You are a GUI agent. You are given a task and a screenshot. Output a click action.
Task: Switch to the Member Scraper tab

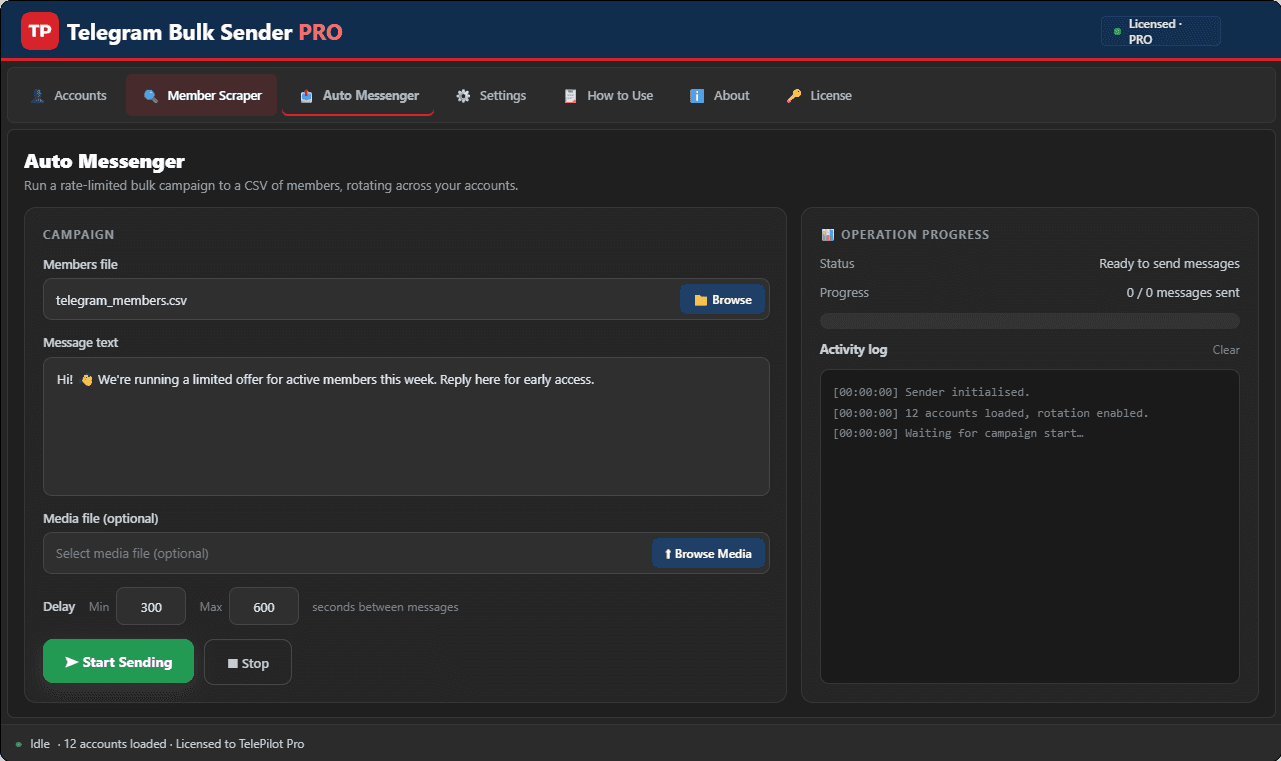[x=202, y=96]
